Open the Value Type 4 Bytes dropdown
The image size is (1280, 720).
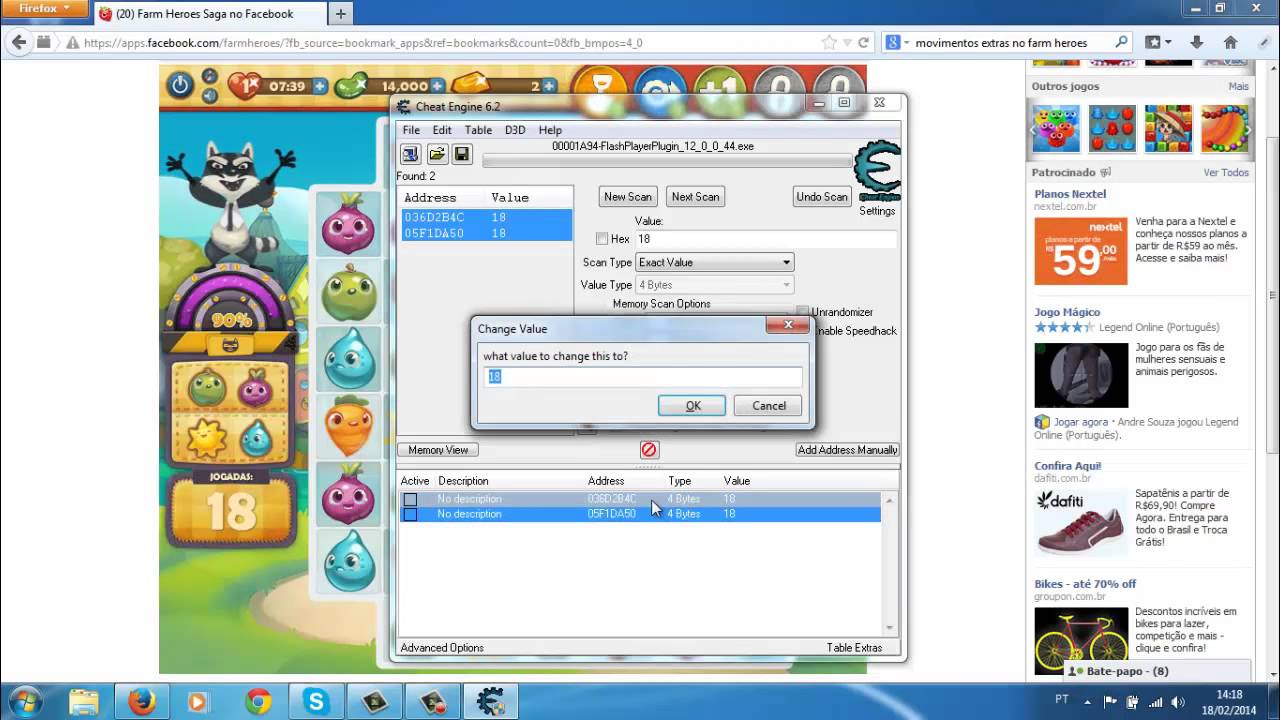coord(715,285)
